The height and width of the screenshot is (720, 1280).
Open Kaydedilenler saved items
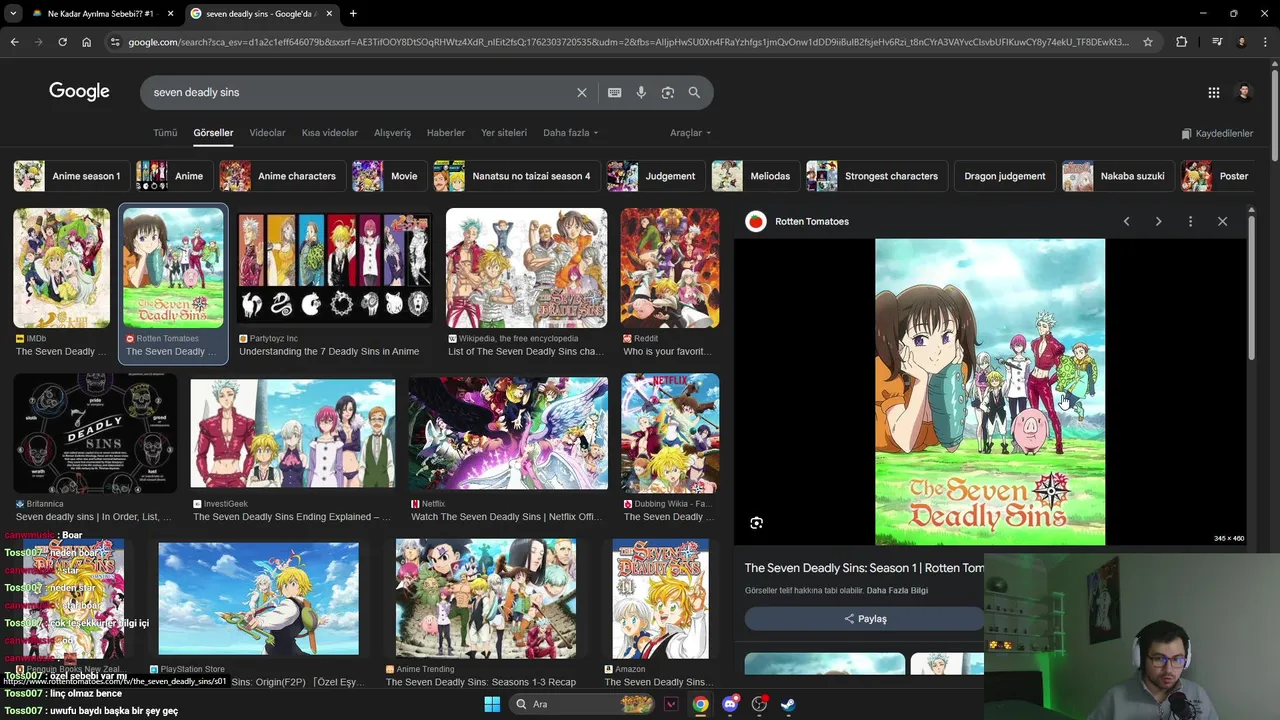1217,133
